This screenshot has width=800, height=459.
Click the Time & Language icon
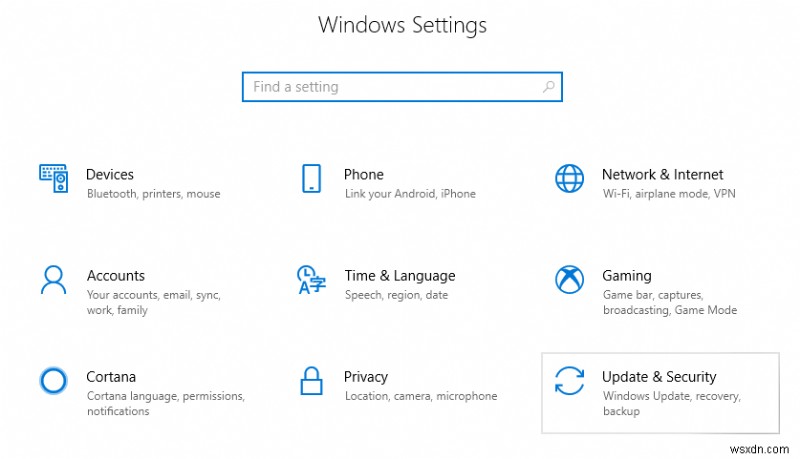pyautogui.click(x=311, y=279)
